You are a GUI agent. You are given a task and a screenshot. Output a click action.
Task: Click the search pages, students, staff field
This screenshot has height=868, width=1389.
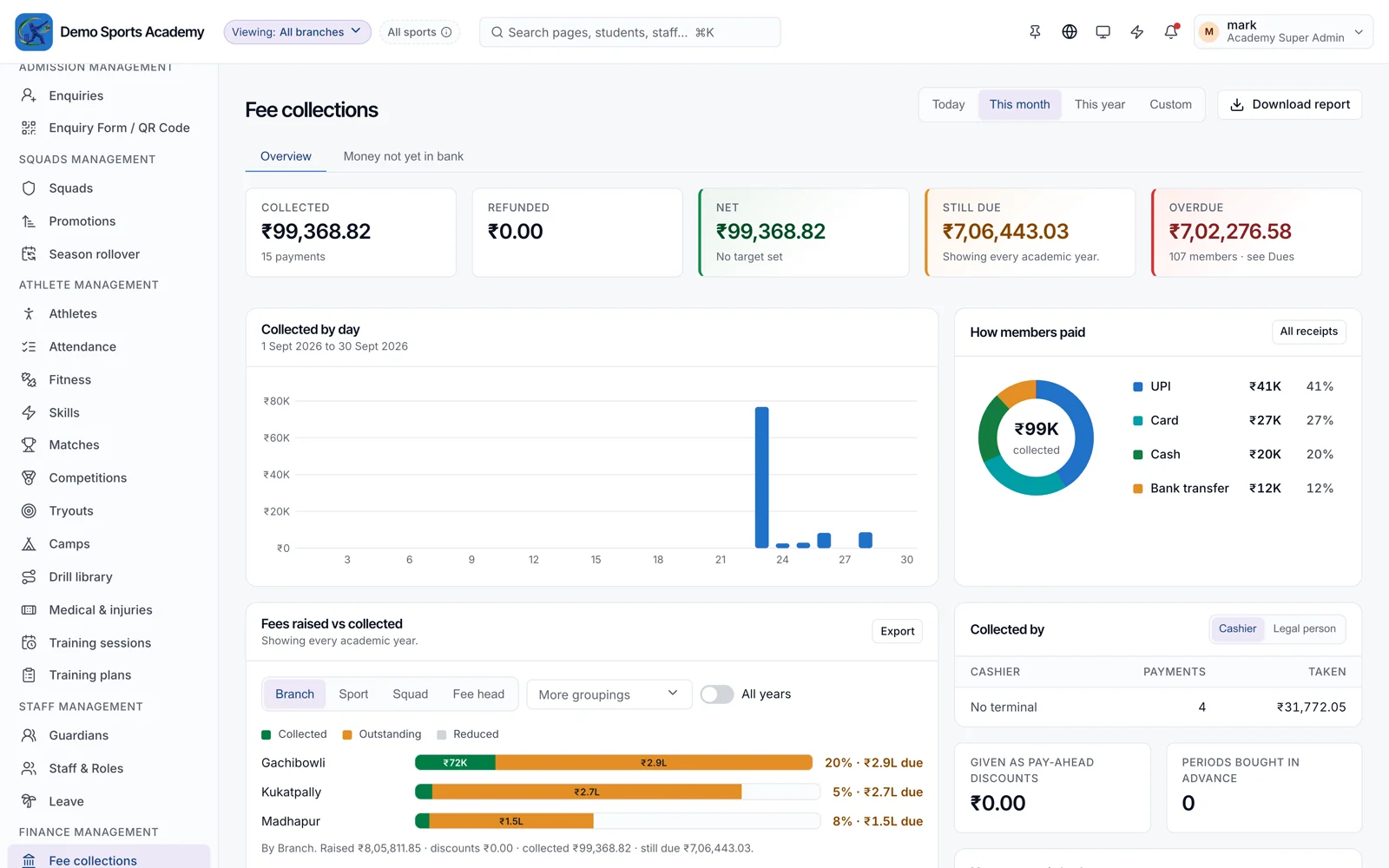point(629,32)
